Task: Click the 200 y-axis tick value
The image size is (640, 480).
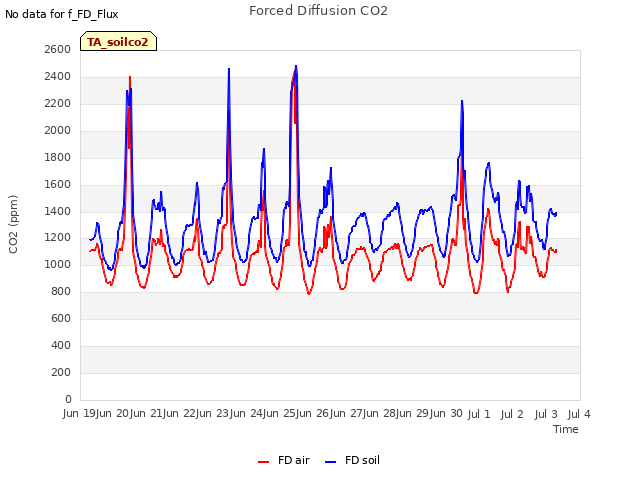Action: tap(61, 372)
